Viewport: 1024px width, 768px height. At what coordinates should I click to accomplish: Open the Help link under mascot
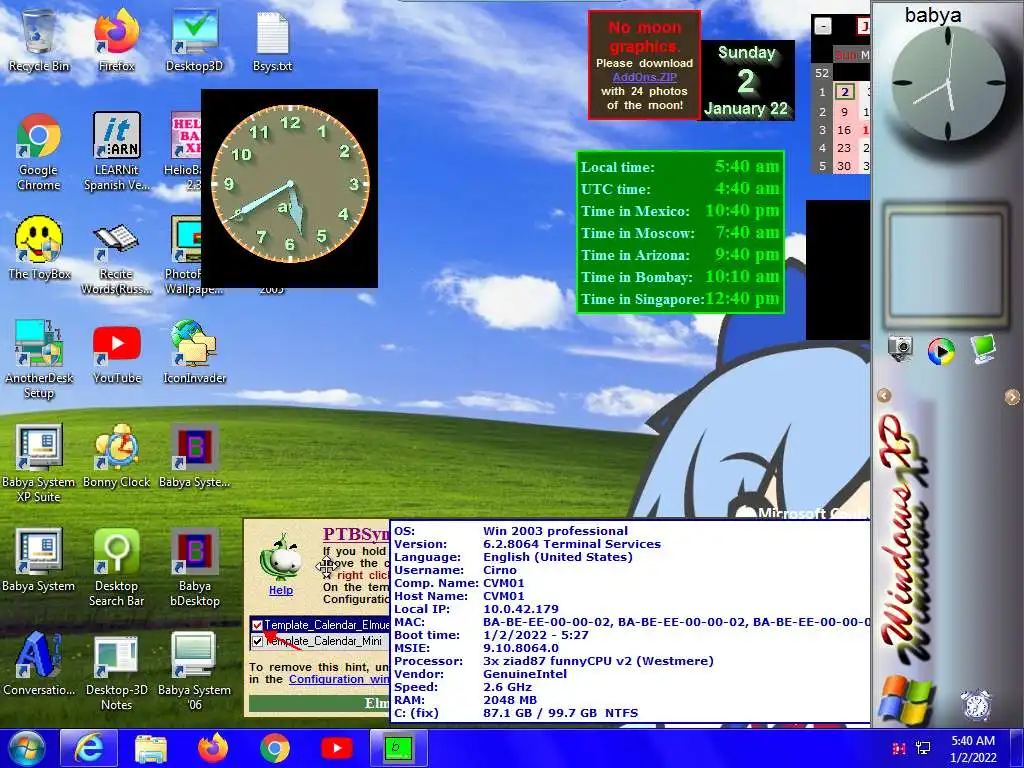pos(281,590)
